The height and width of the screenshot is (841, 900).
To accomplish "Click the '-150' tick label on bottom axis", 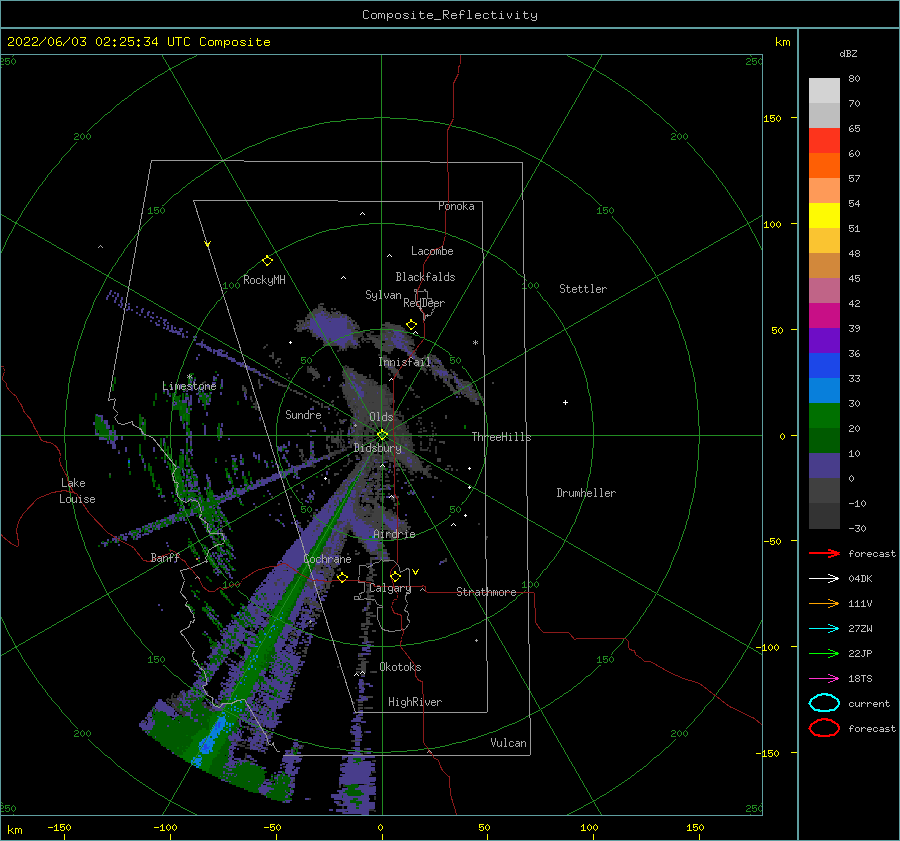I will click(x=59, y=827).
